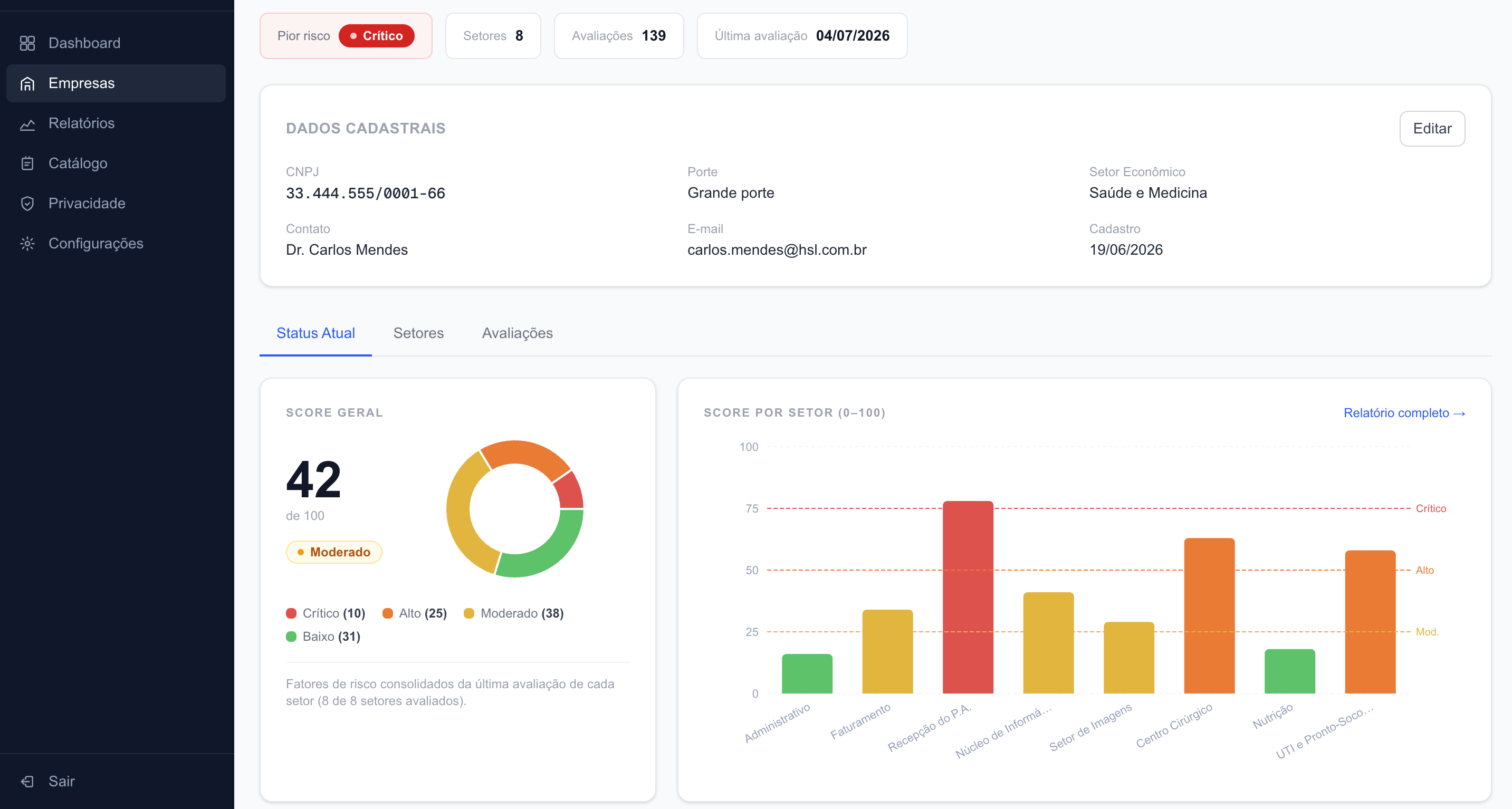The image size is (1512, 809).
Task: Click the Baixo (31) legend swatch
Action: point(291,637)
